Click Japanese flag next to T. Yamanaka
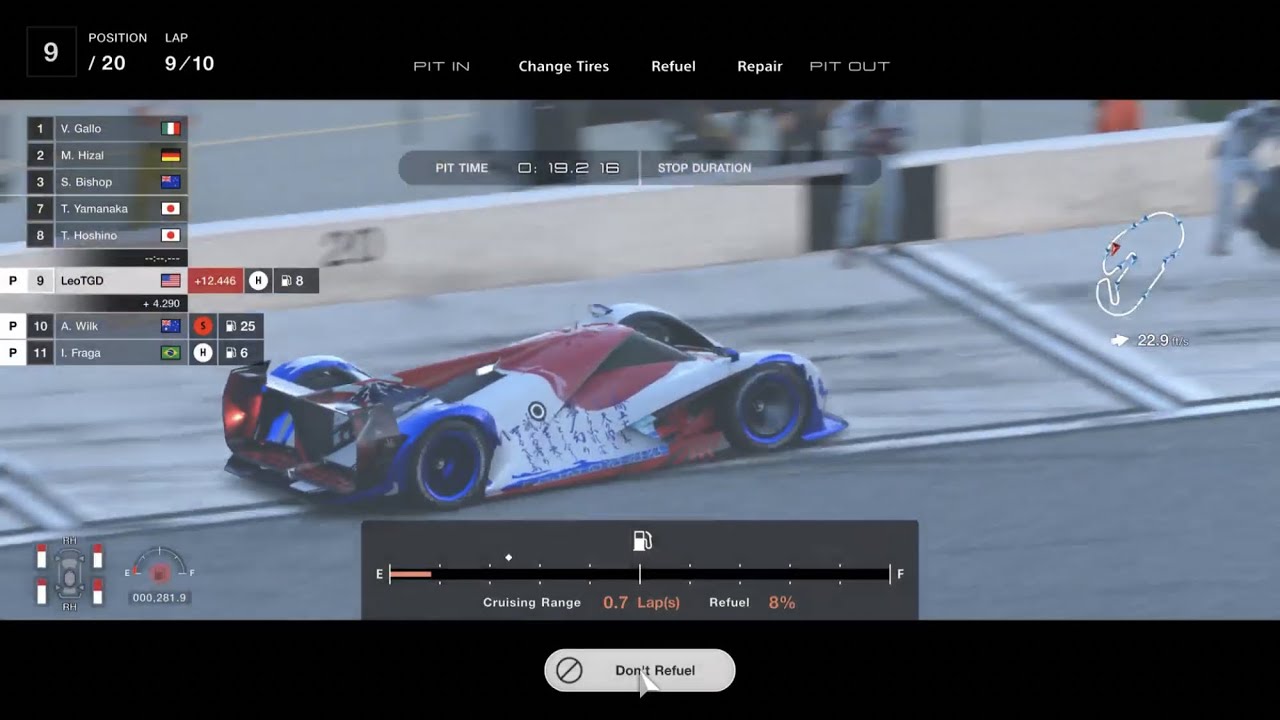Screen dimensions: 1280x720 pyautogui.click(x=171, y=209)
